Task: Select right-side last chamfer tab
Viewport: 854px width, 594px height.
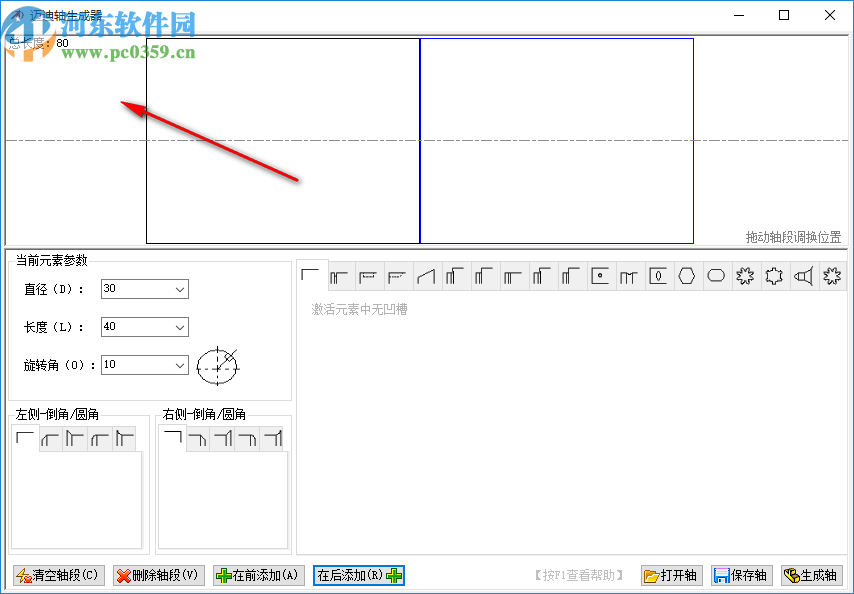Action: click(272, 439)
